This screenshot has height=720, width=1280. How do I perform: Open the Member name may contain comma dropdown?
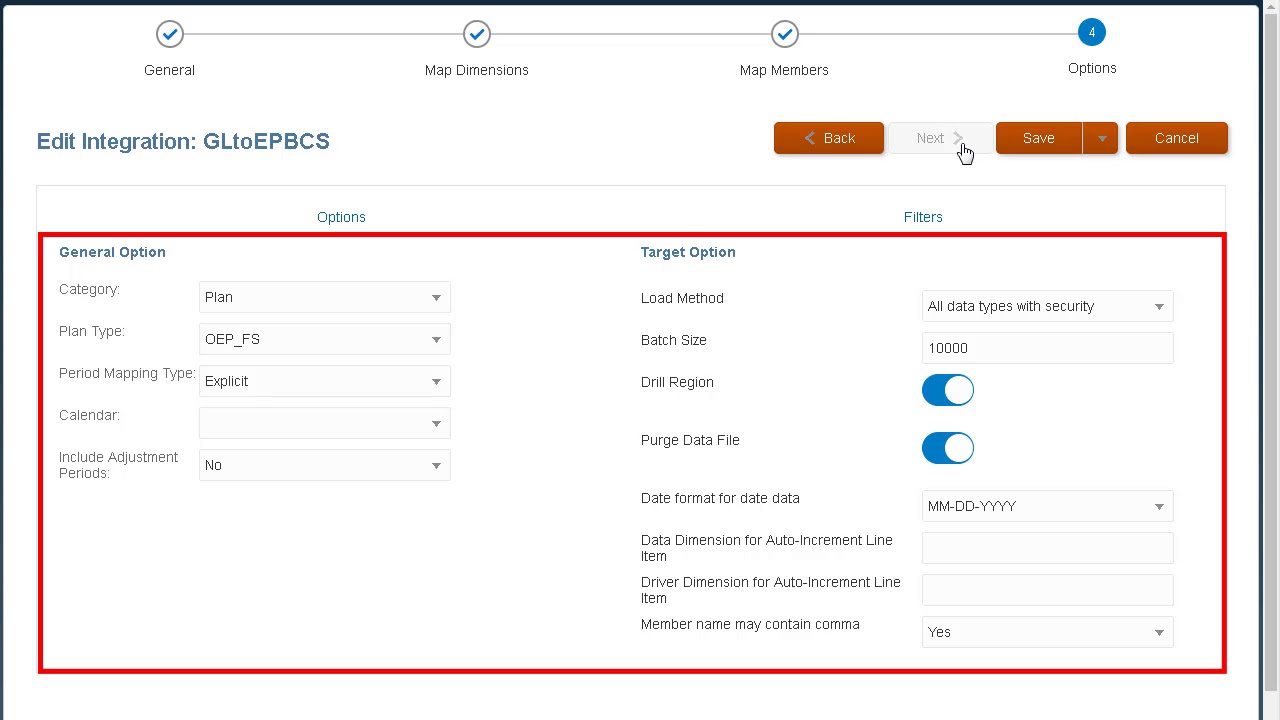tap(1048, 632)
